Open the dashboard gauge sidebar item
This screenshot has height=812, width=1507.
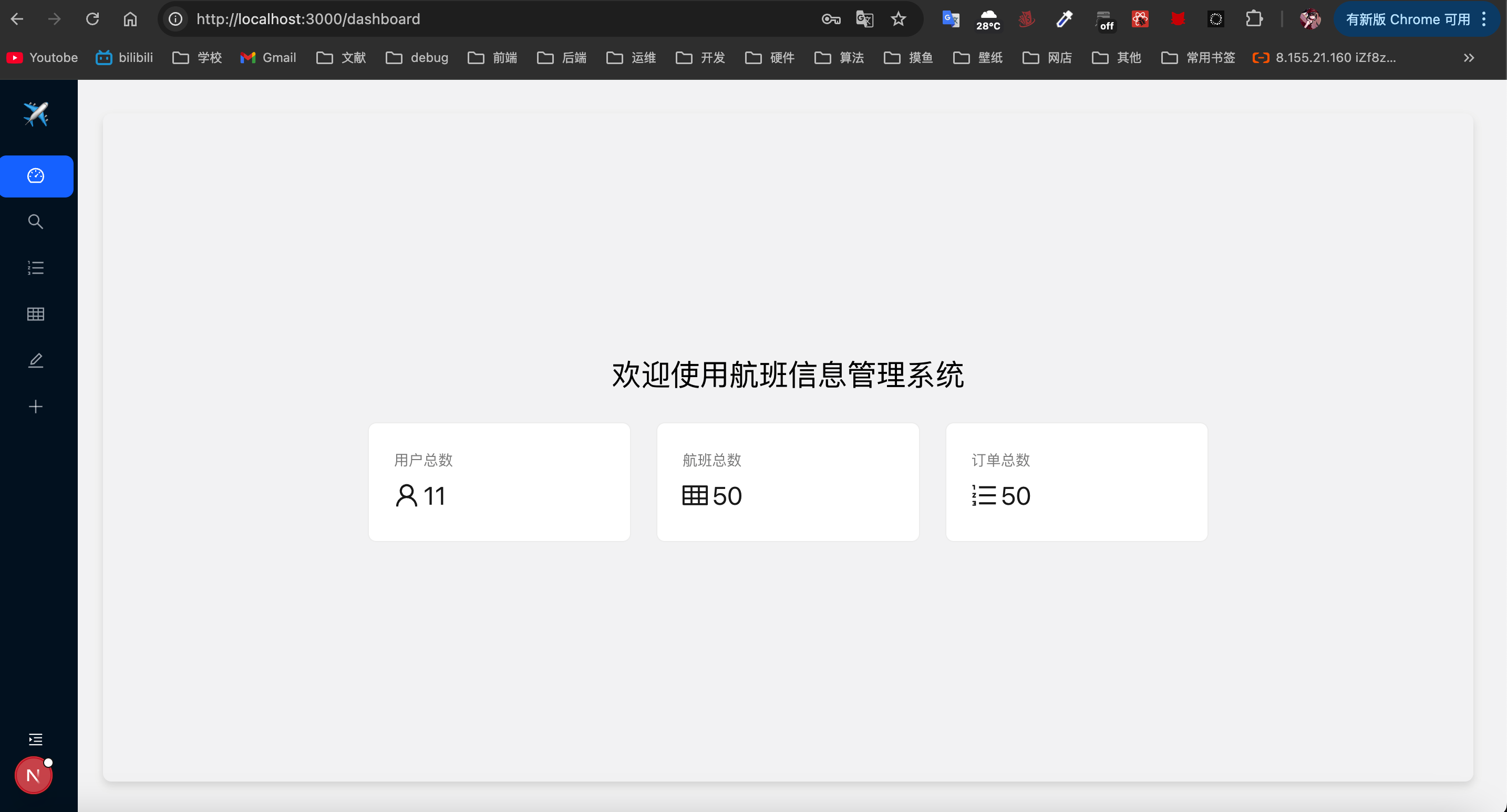tap(36, 176)
